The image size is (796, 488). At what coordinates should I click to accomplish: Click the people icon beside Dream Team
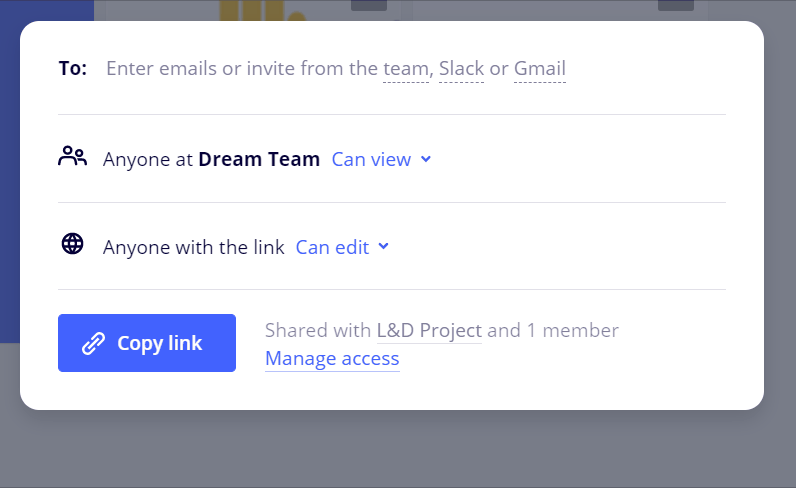73,157
